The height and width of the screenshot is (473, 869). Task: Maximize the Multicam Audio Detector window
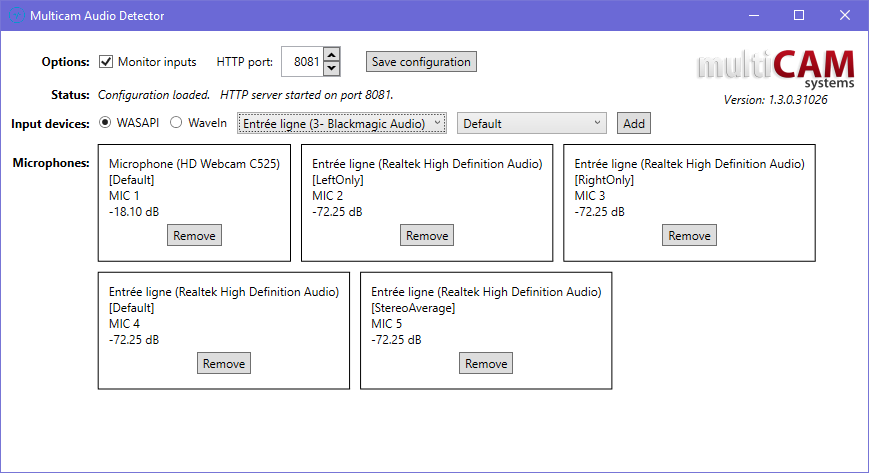[x=799, y=16]
